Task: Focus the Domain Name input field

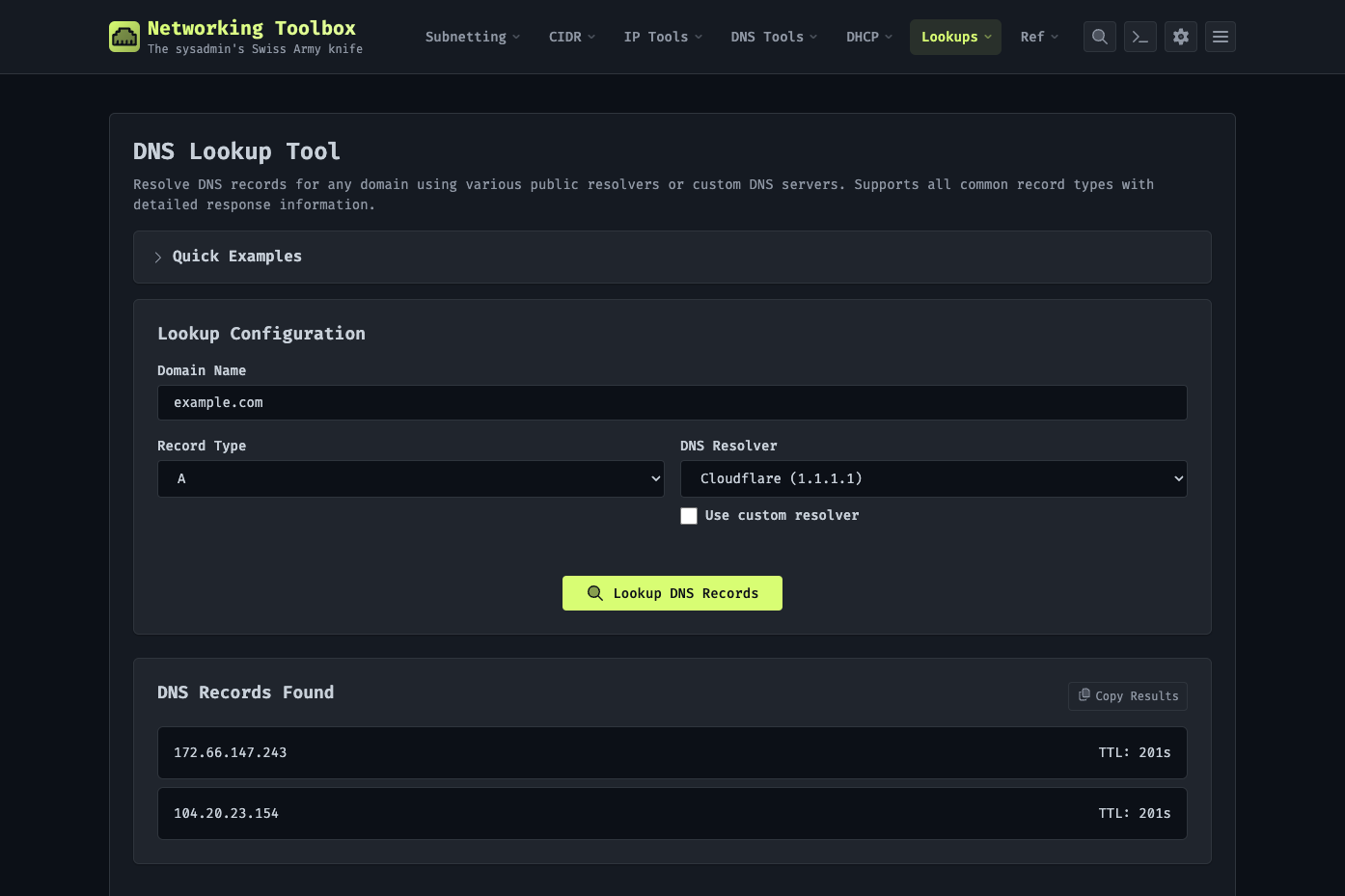Action: (672, 403)
